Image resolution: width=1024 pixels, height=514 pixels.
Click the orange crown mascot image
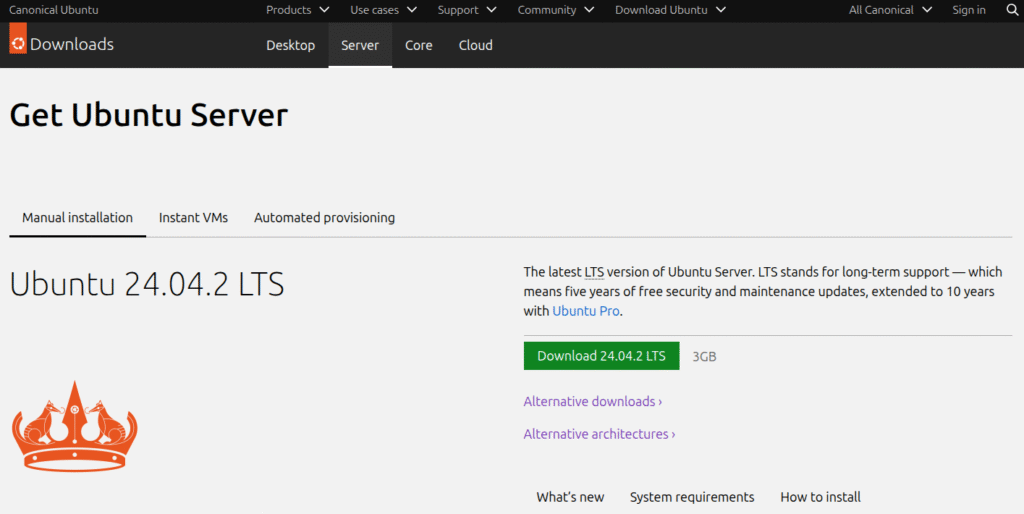click(74, 426)
